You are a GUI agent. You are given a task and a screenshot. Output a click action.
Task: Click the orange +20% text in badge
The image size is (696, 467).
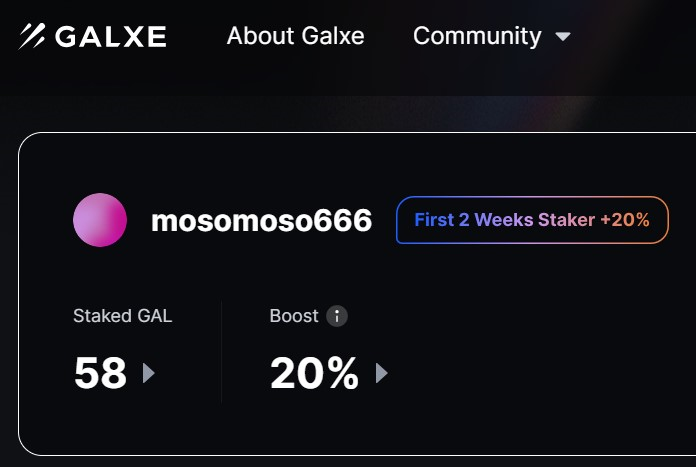(625, 220)
